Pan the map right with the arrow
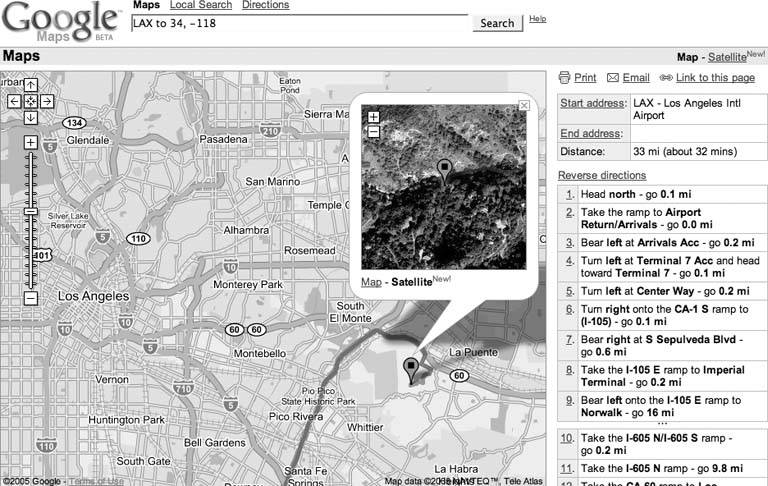Image resolution: width=768 pixels, height=486 pixels. click(x=46, y=101)
